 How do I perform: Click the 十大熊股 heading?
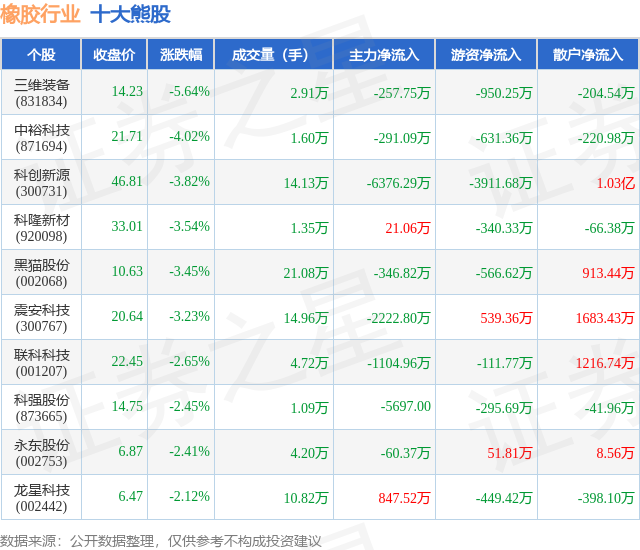(131, 14)
